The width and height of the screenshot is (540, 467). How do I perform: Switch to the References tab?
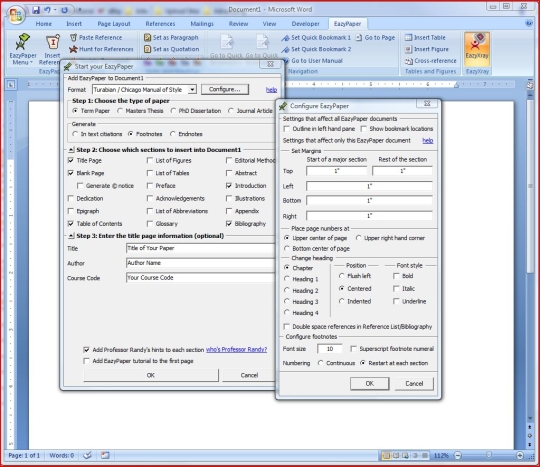point(160,24)
